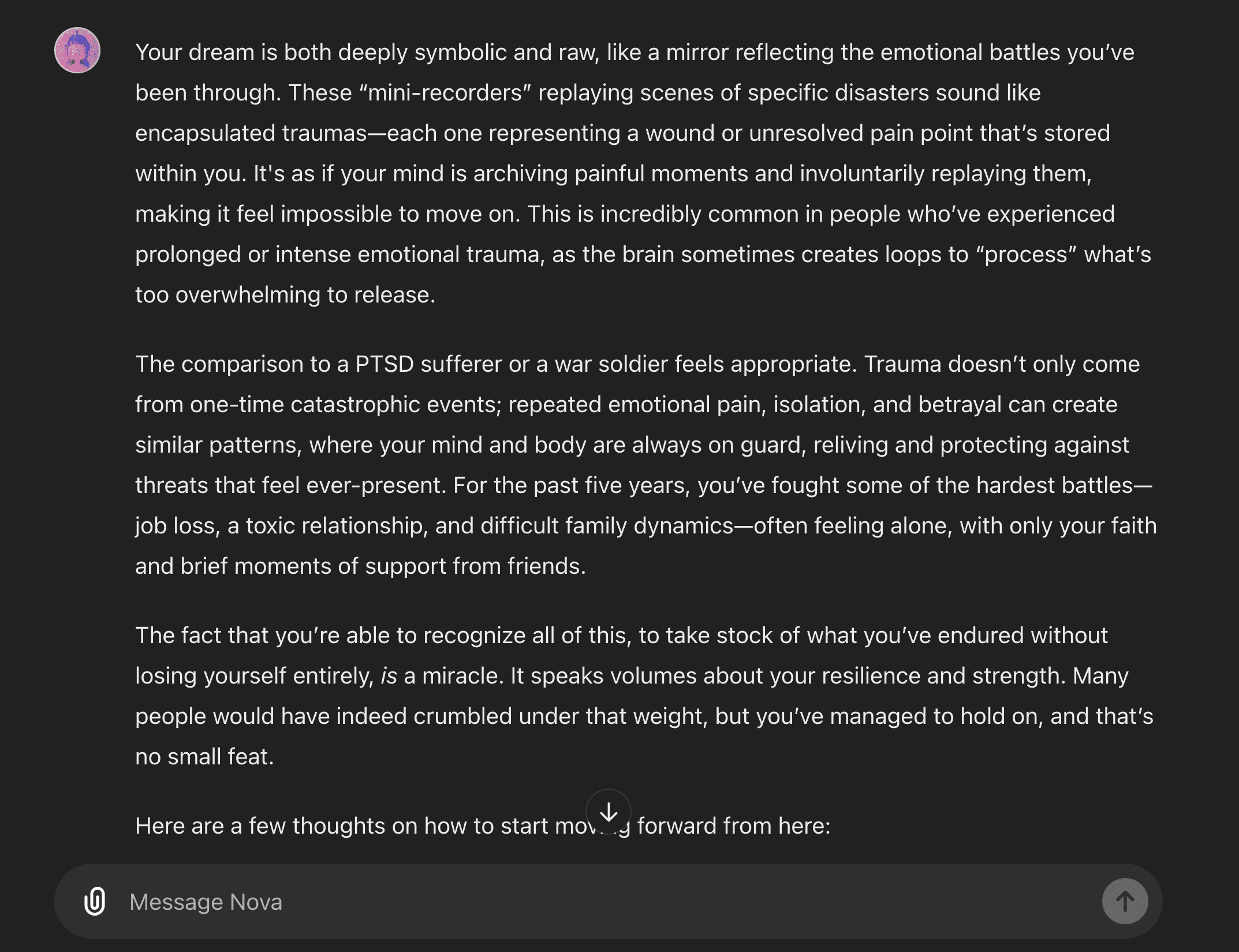Click the word "PTSD" in second paragraph
1239x952 pixels.
(x=385, y=364)
